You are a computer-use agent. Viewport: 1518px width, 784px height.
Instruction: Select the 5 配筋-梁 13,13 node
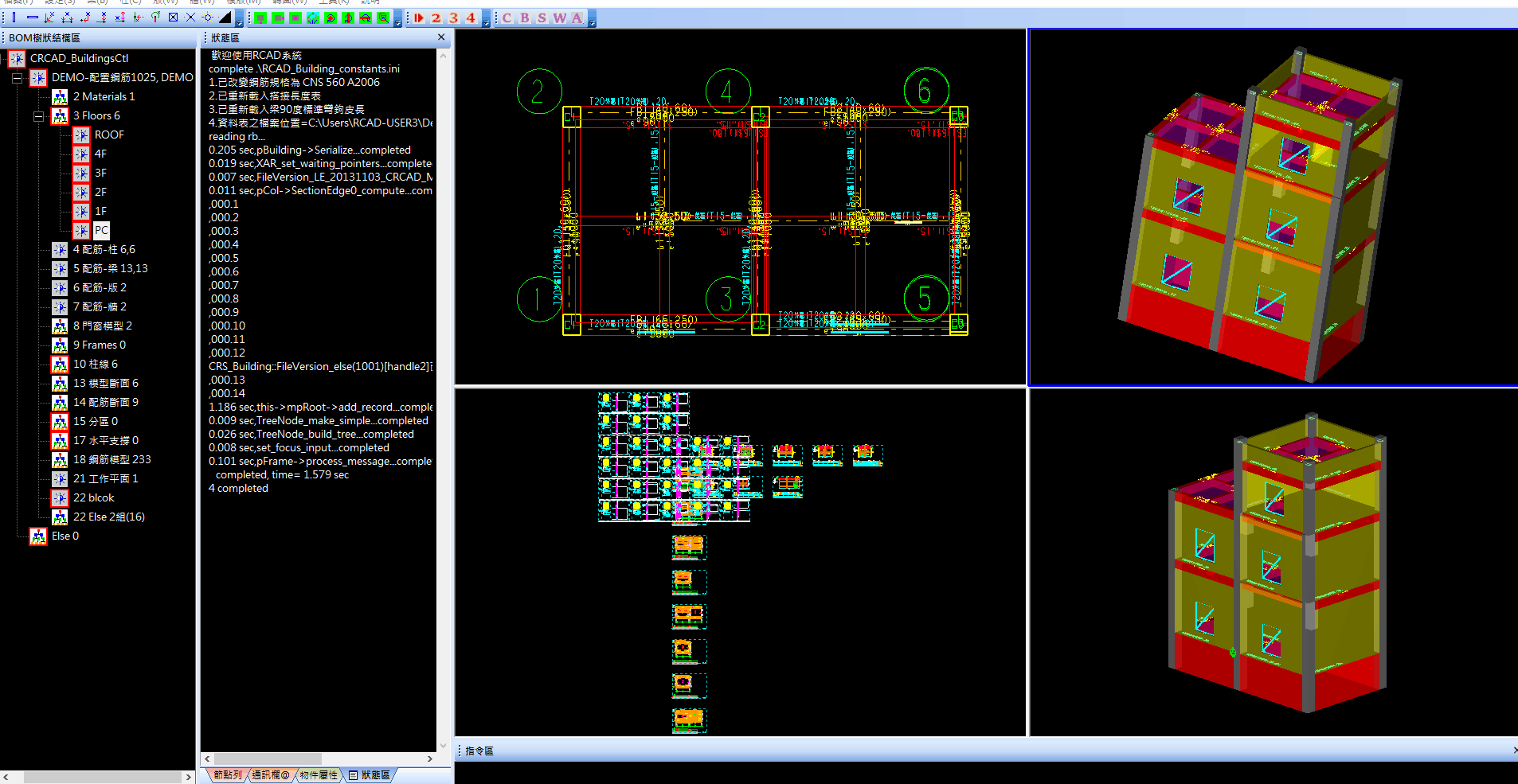tap(111, 268)
